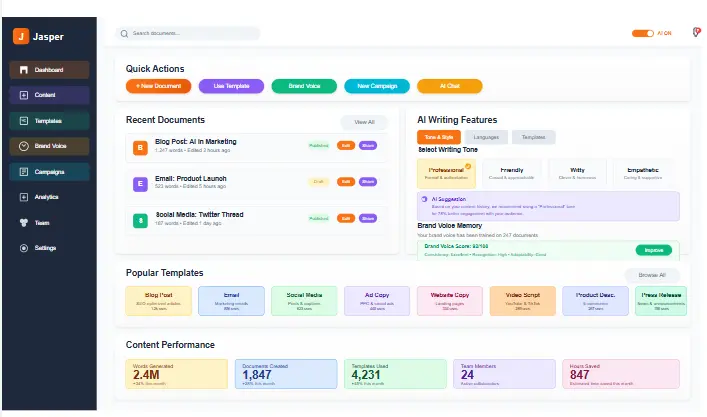Click the Brand Voice Score text
The image size is (707, 417).
click(456, 246)
